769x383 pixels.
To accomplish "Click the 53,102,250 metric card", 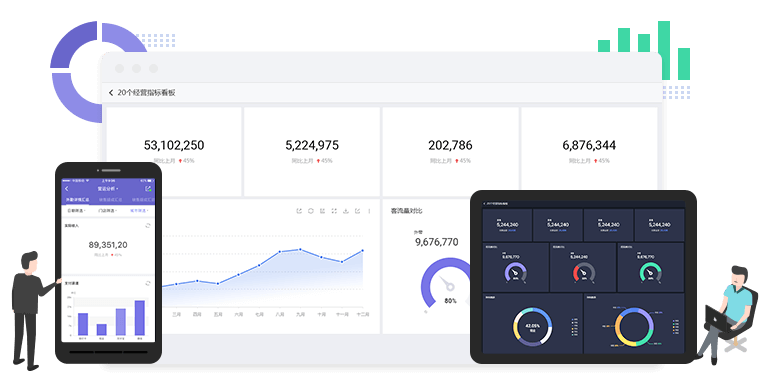I will tap(174, 152).
